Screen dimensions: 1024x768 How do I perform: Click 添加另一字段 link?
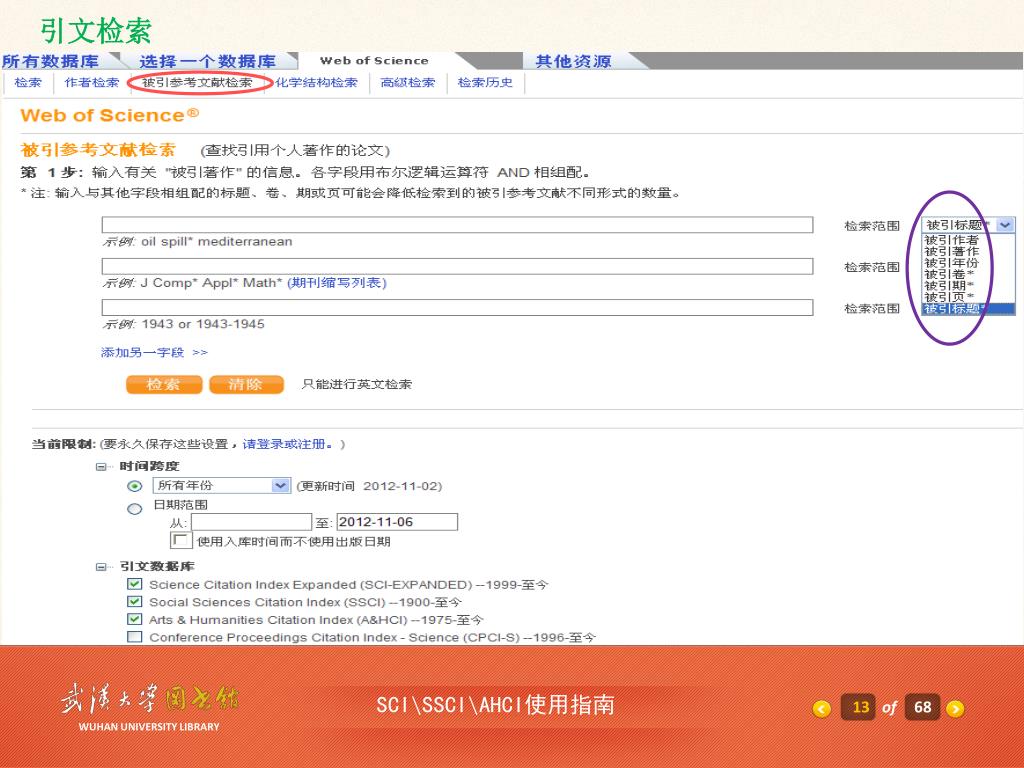coord(154,353)
